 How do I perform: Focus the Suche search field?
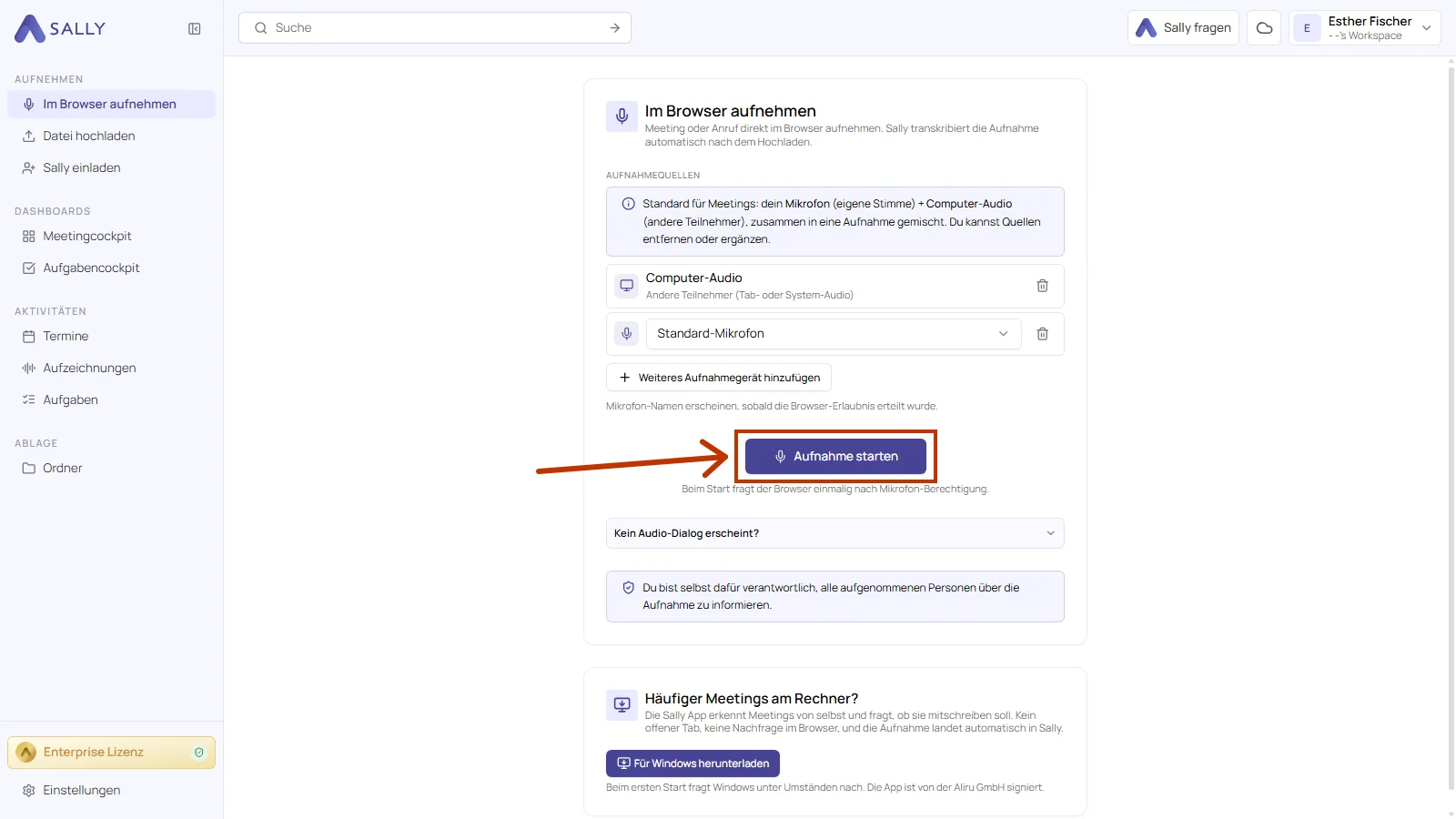435,28
